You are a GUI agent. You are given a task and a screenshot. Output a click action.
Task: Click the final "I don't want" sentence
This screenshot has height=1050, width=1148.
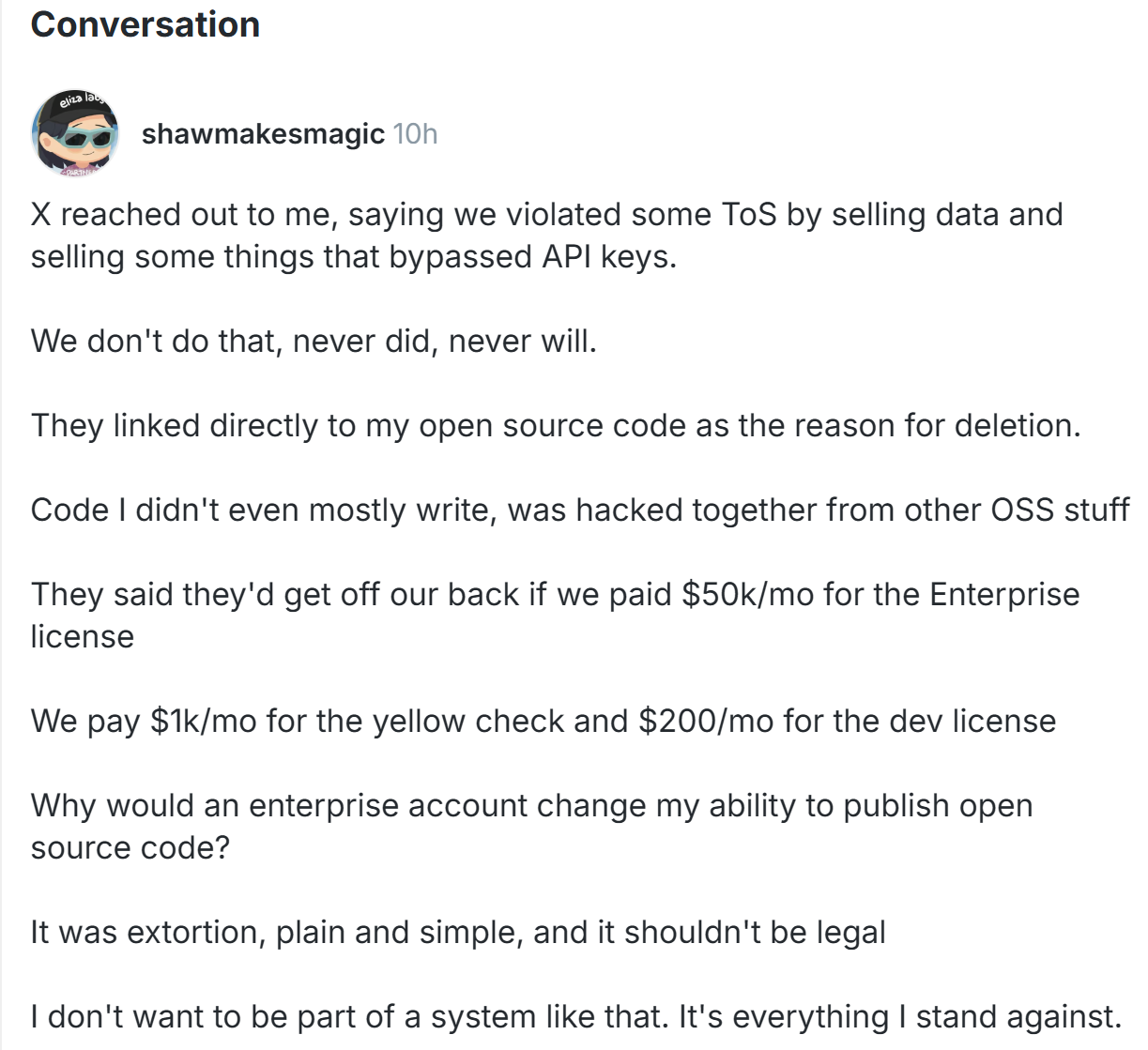click(x=575, y=1016)
